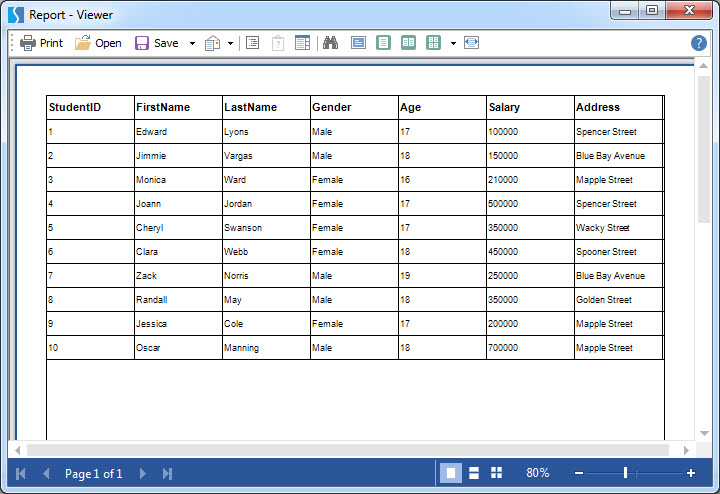Expand the Save dropdown arrow

[x=192, y=44]
